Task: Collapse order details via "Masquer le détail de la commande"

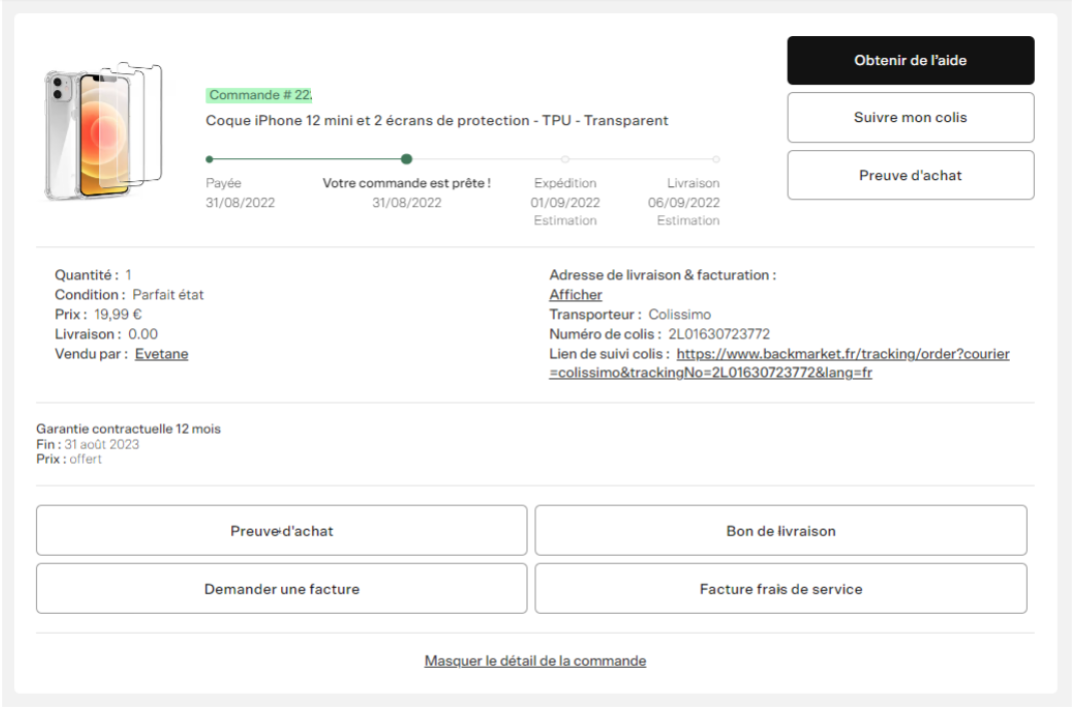Action: pyautogui.click(x=535, y=660)
